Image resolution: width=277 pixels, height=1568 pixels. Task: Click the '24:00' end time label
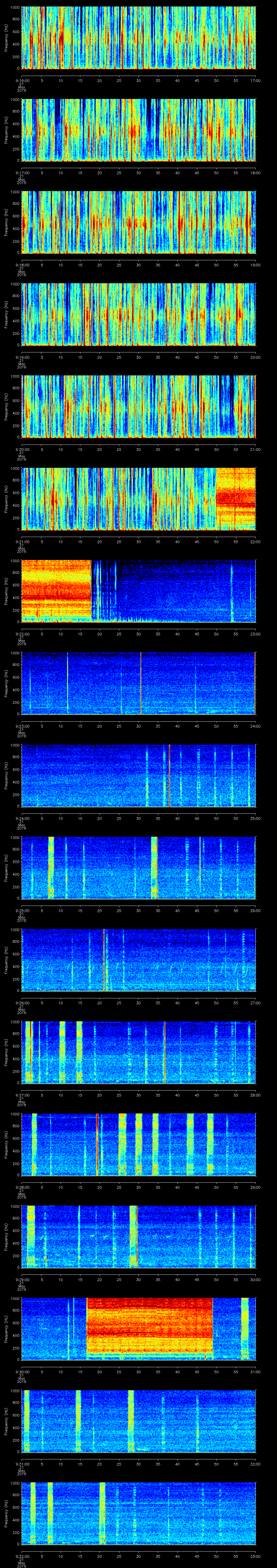(x=255, y=726)
